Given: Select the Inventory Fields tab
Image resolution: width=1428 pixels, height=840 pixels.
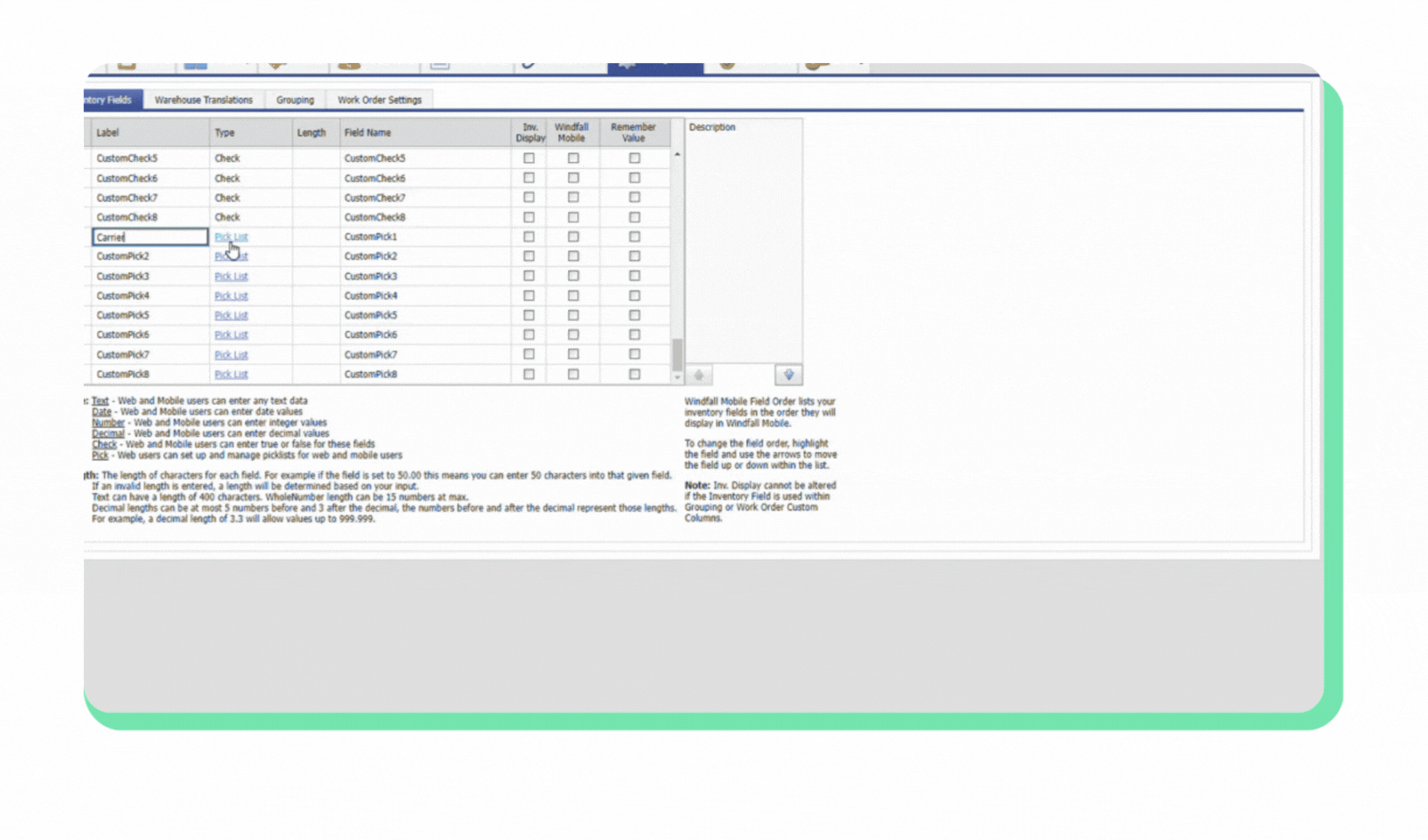Looking at the screenshot, I should (x=113, y=100).
